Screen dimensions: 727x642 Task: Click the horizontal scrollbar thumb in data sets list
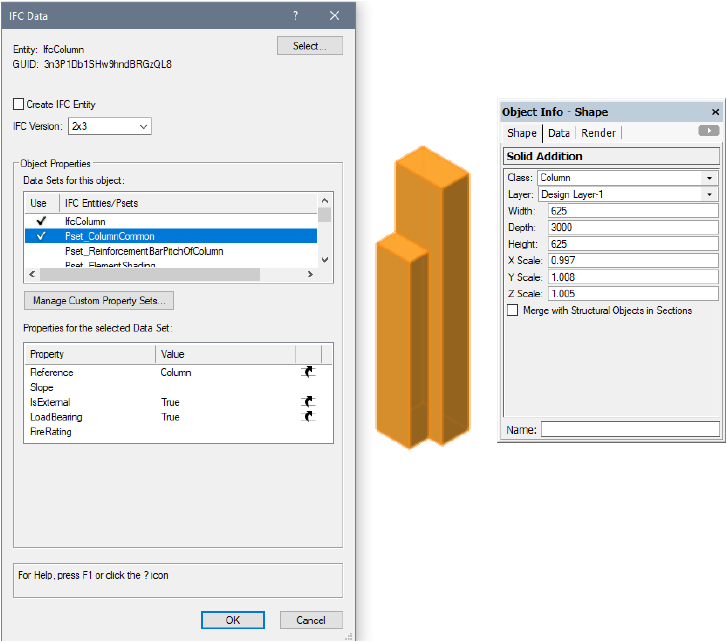click(150, 274)
